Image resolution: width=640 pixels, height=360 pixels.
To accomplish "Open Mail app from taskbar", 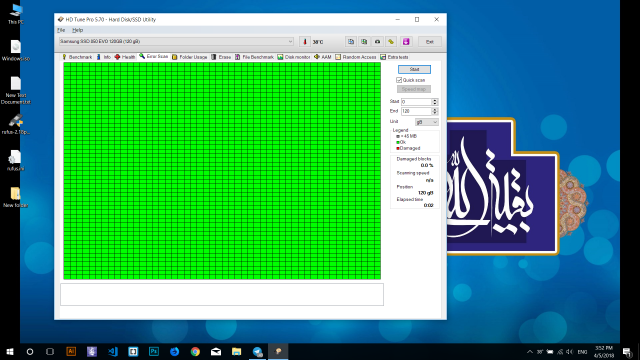I will 216,351.
